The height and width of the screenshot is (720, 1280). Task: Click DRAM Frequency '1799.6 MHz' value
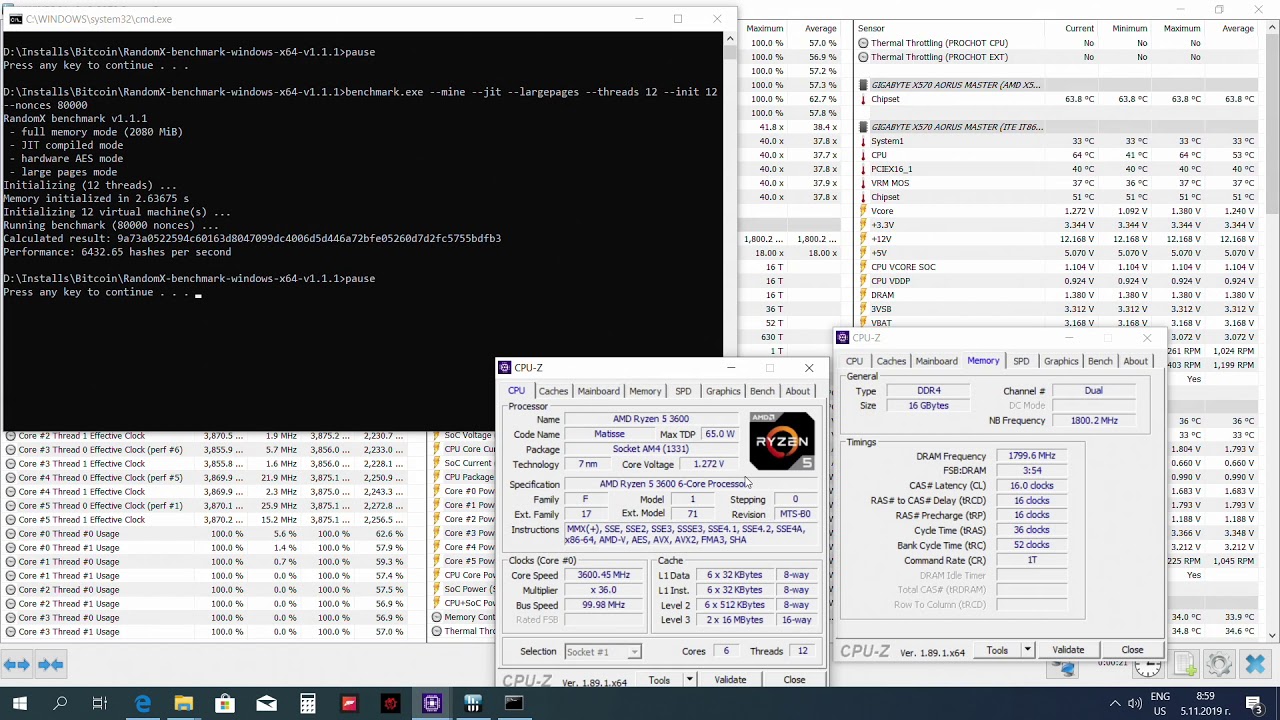click(1031, 456)
